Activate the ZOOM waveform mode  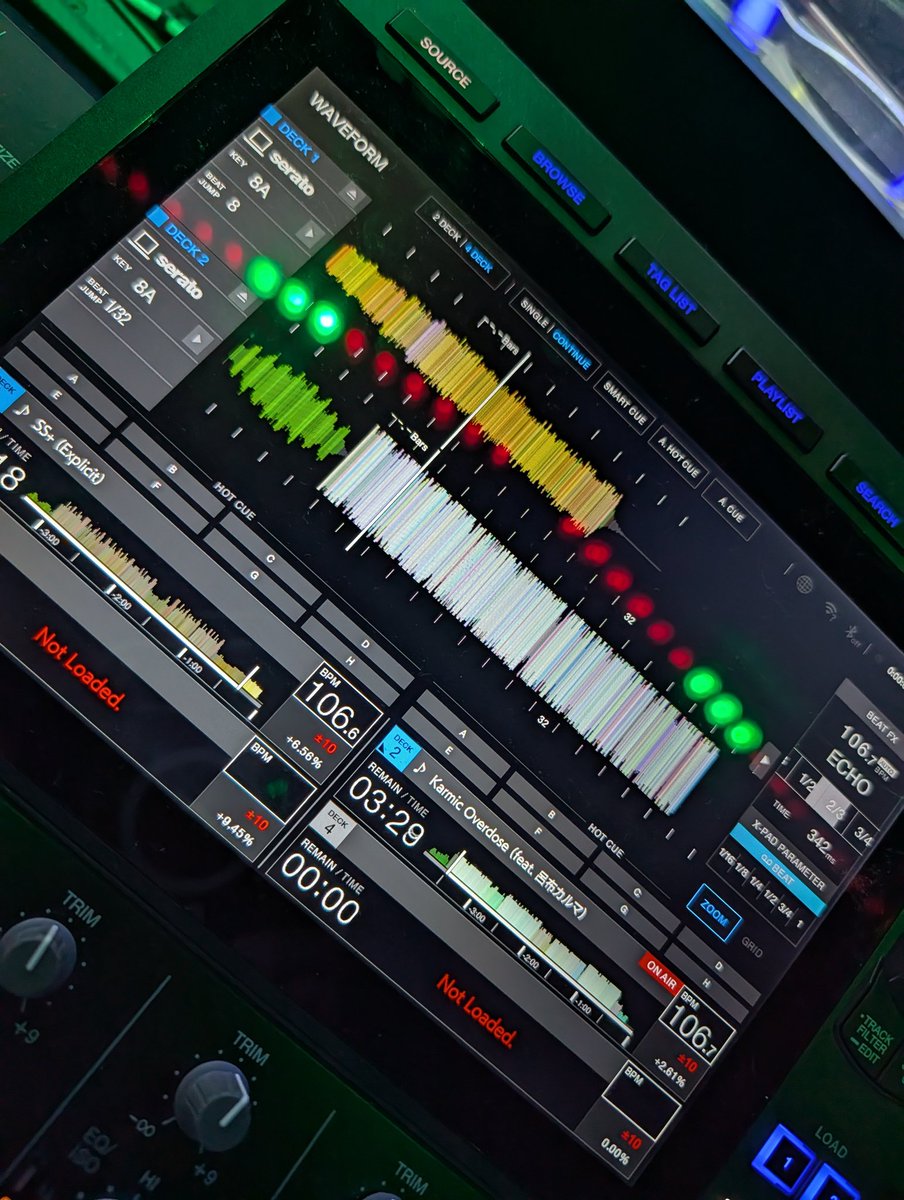point(715,911)
